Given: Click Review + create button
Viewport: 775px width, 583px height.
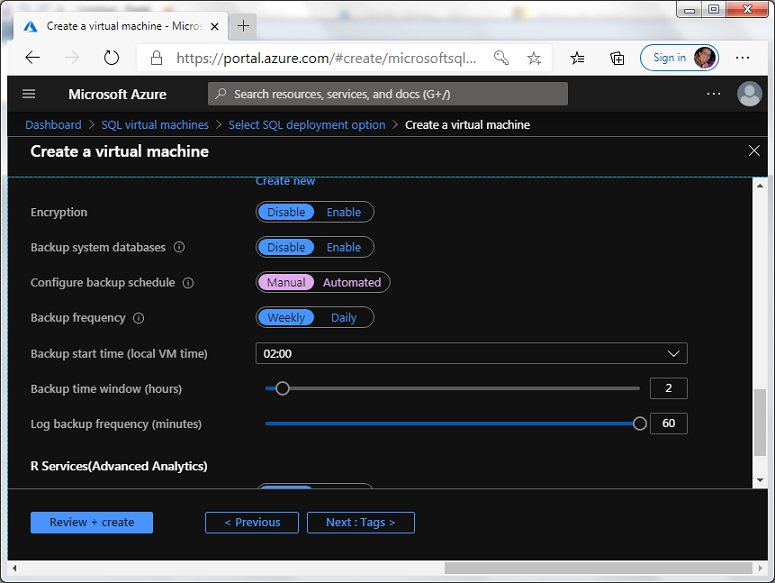Looking at the screenshot, I should (91, 522).
